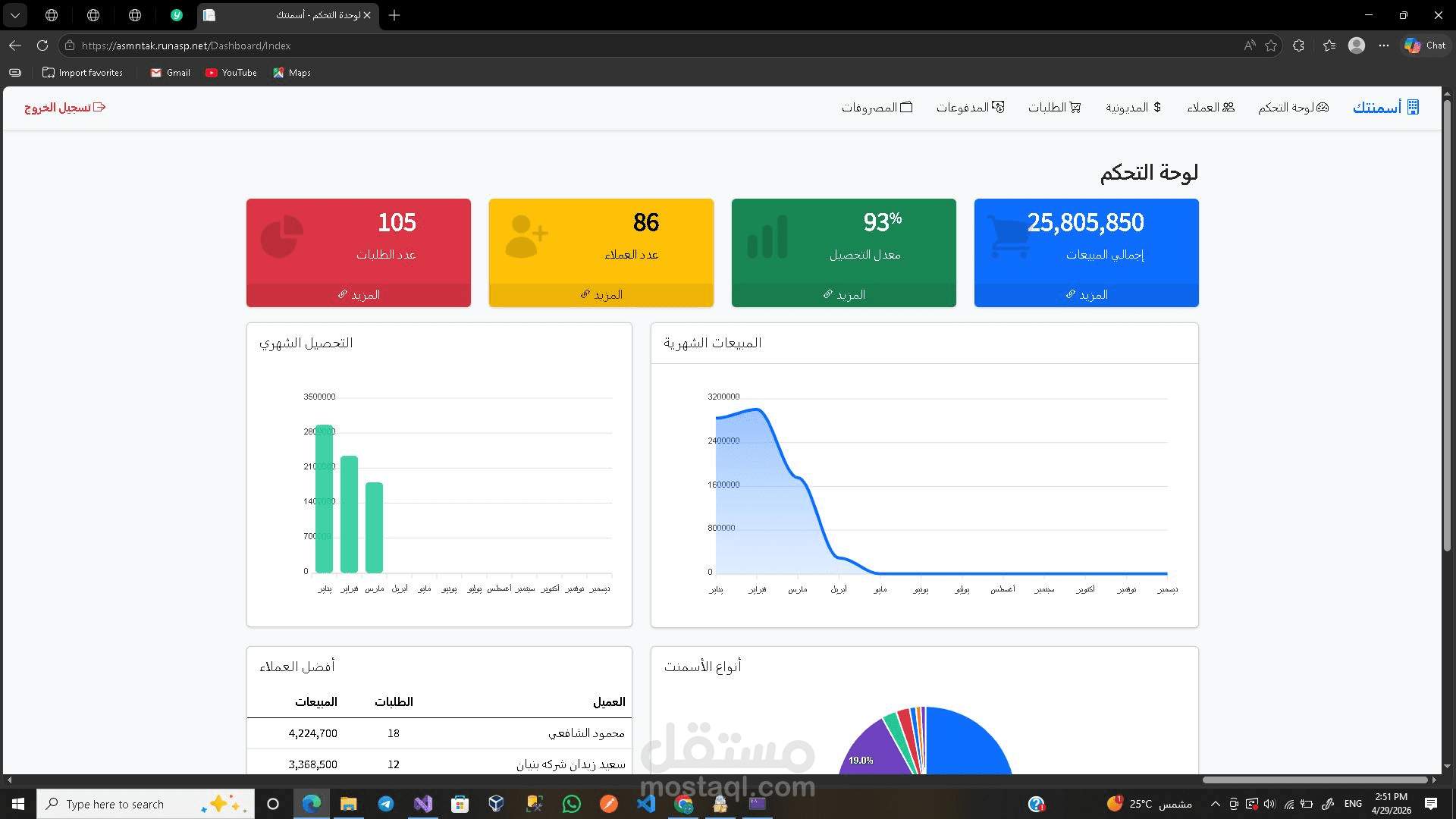Open the الطلبات orders nav item
The image size is (1456, 819).
[1055, 108]
